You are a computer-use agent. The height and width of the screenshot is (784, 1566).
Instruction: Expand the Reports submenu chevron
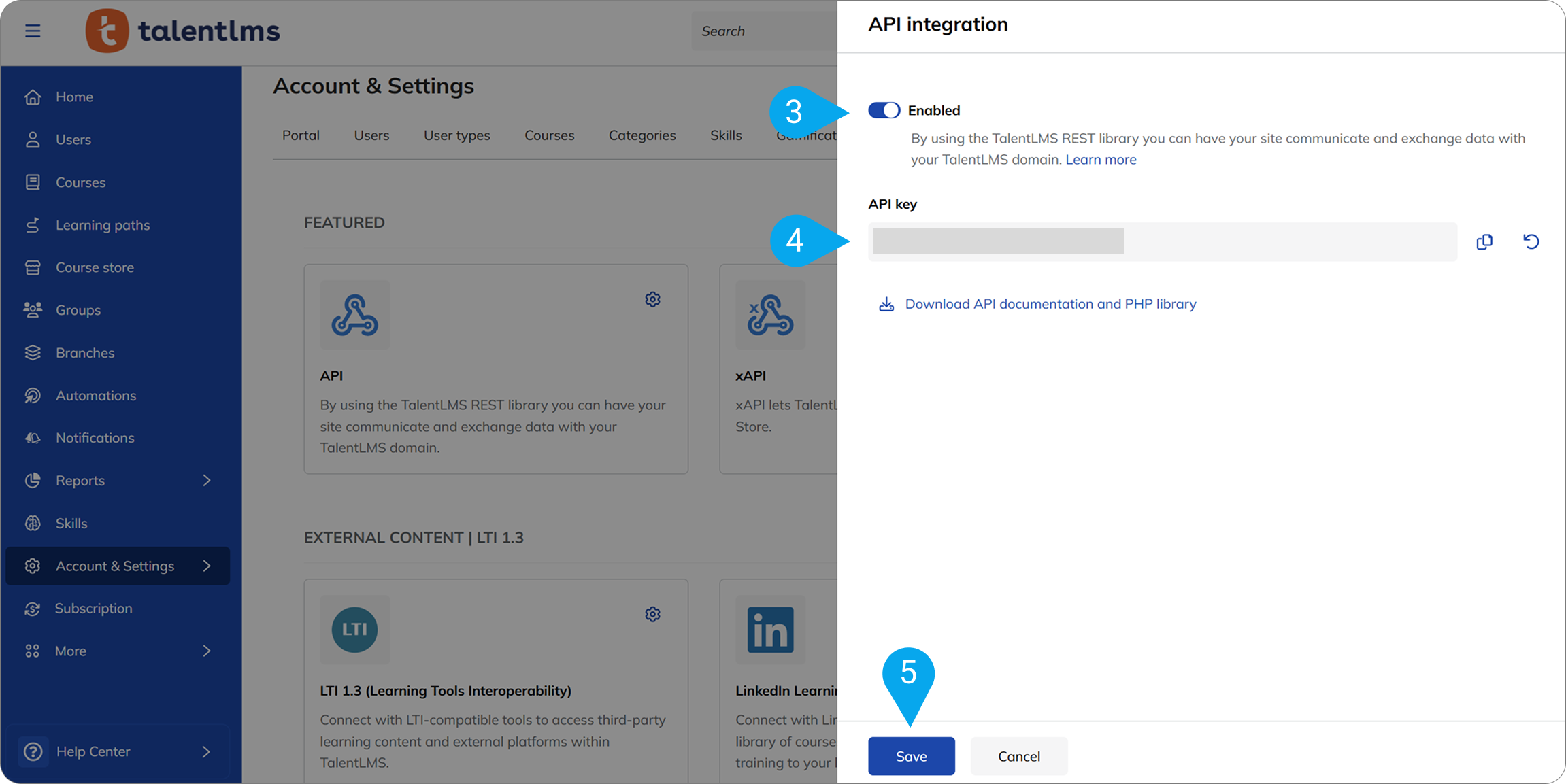207,481
